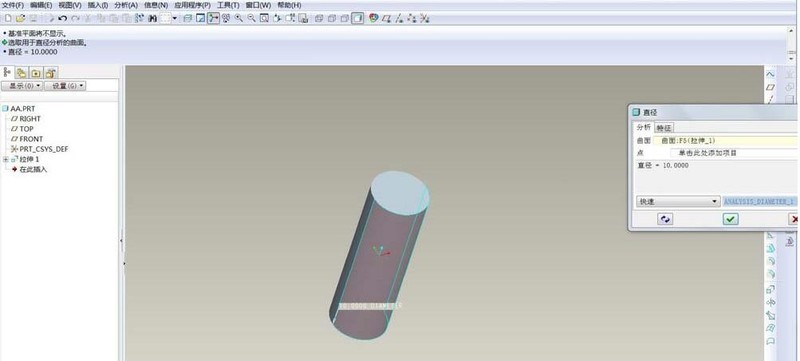Open the 分析(A) menu
Viewport: 800px width, 361px height.
[x=126, y=5]
